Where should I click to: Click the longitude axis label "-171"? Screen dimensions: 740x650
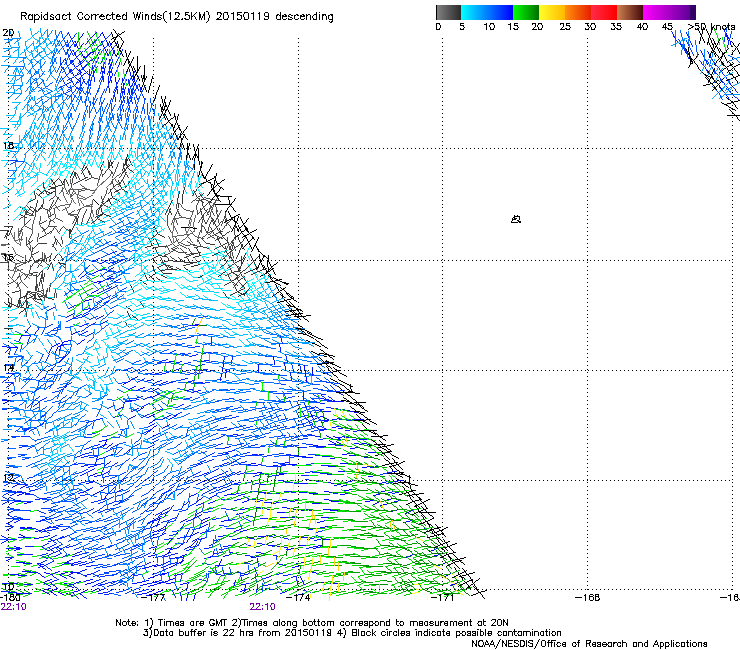[x=443, y=598]
